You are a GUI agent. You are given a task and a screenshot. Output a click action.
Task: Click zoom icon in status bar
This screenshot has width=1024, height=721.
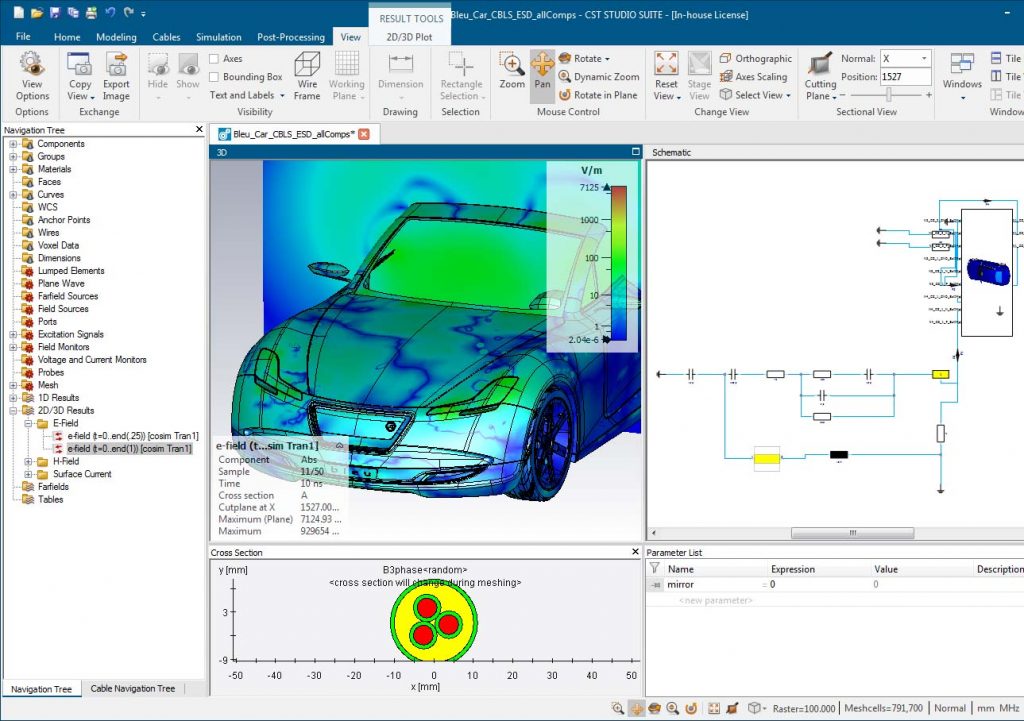pos(617,708)
